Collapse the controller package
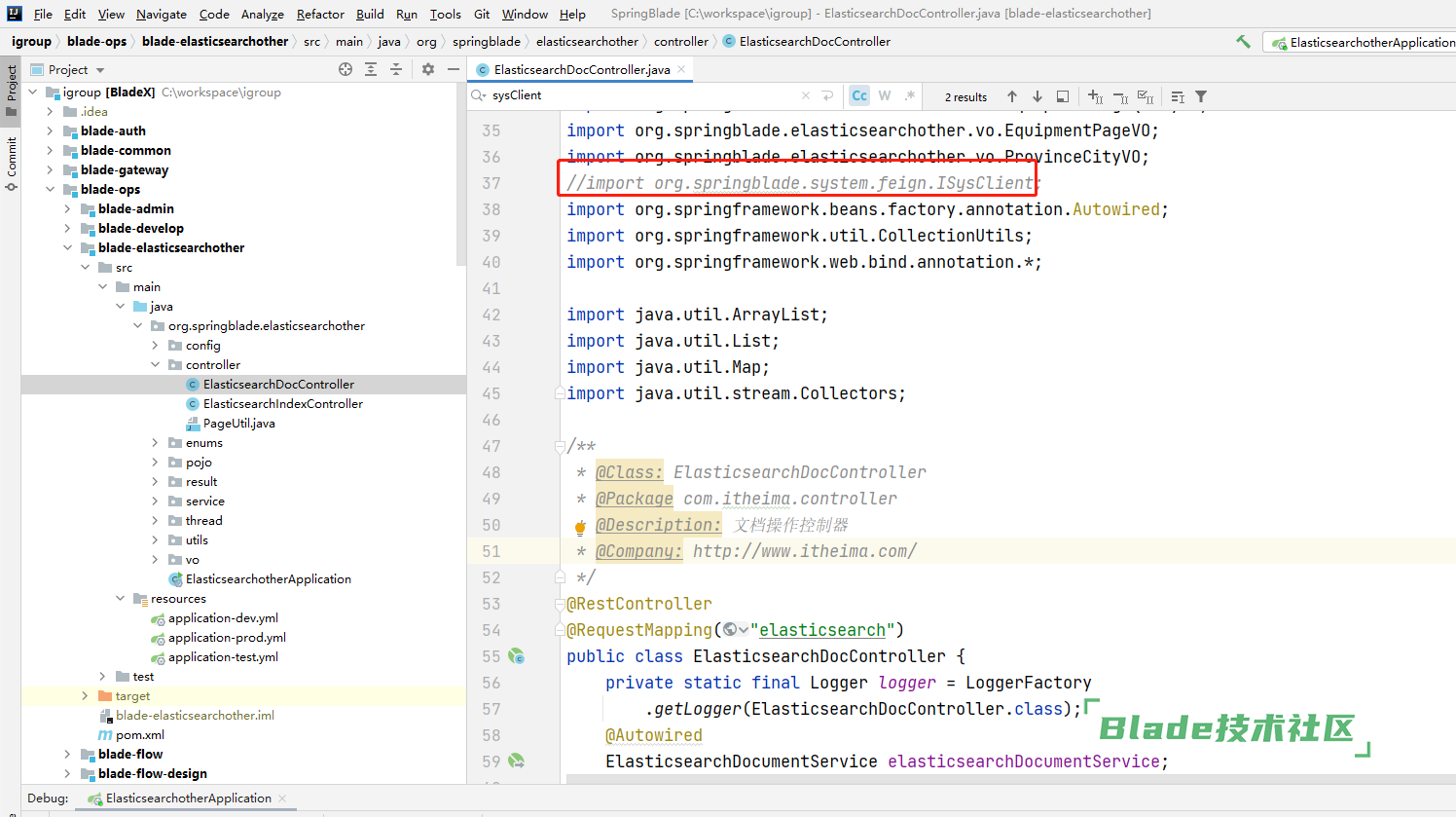Image resolution: width=1456 pixels, height=817 pixels. 155,364
